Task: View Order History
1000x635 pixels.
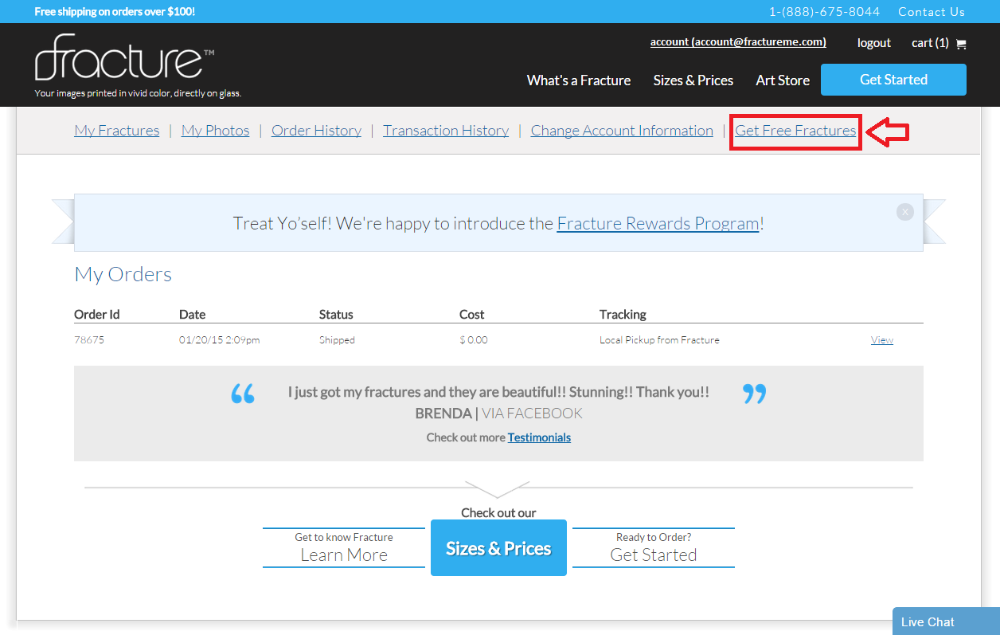Action: point(316,130)
